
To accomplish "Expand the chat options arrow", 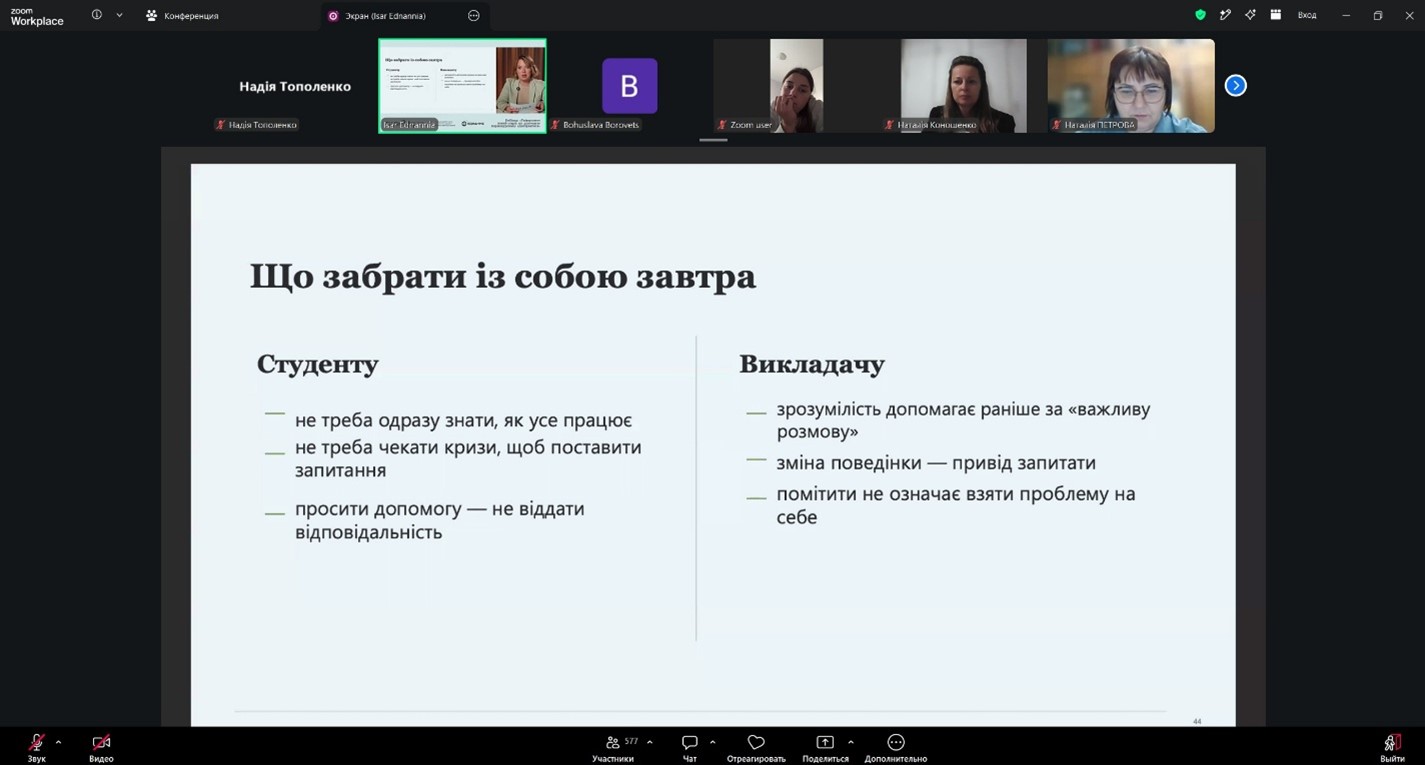I will (x=712, y=742).
